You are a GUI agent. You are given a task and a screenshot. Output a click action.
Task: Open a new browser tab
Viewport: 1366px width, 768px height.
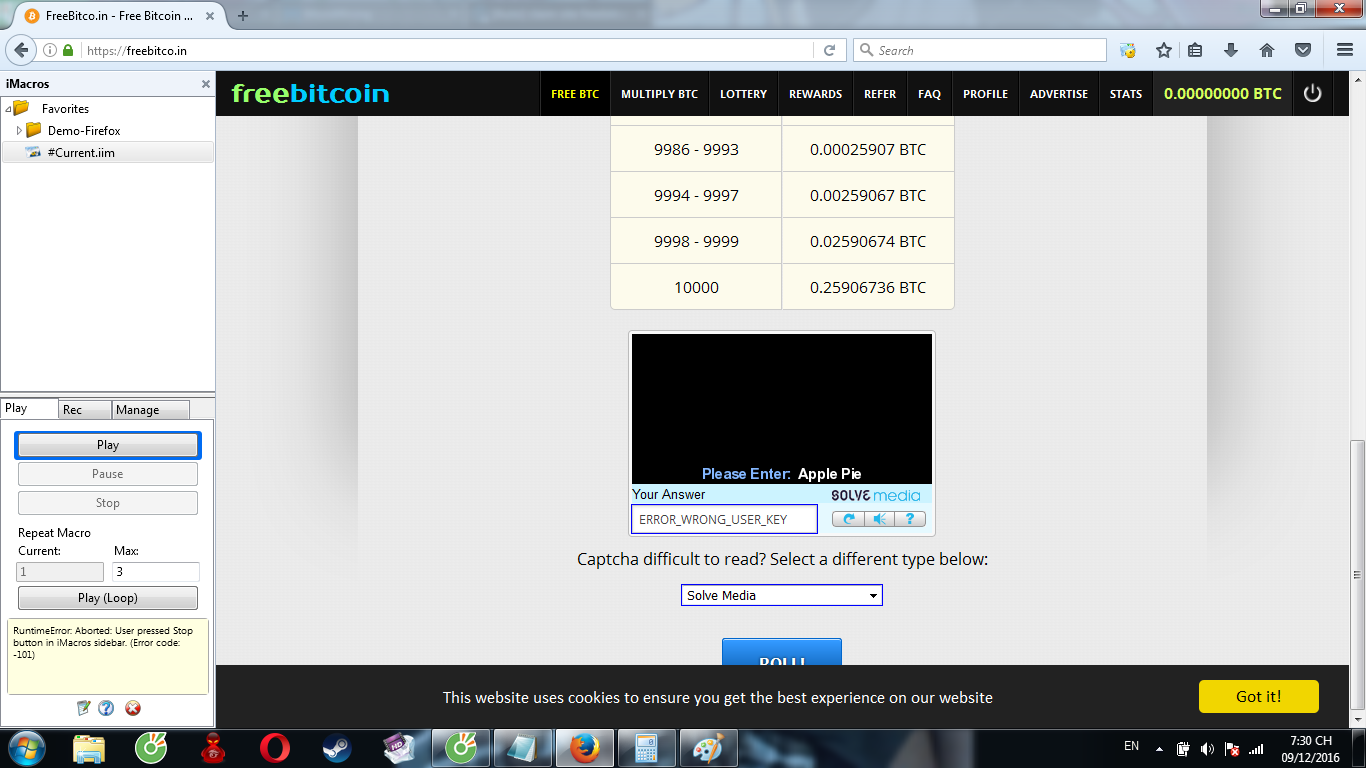[243, 15]
